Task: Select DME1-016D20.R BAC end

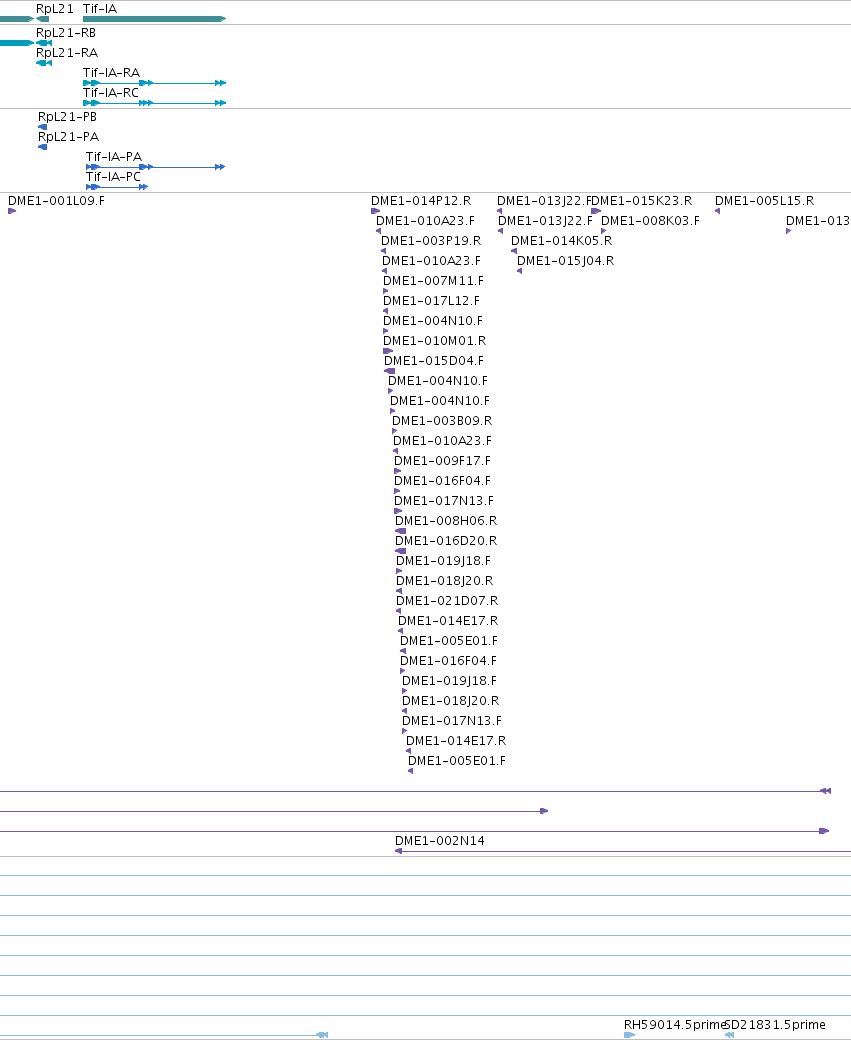Action: pyautogui.click(x=446, y=541)
